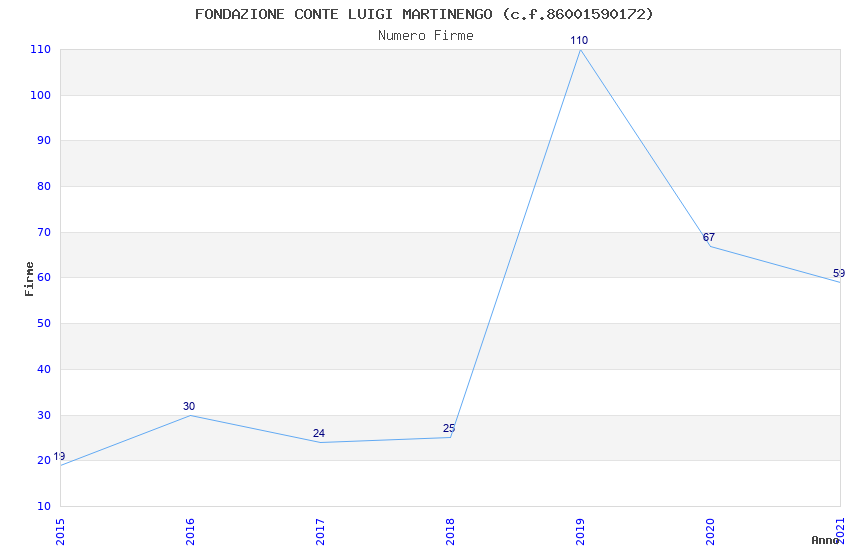Select x-axis year label 2015

pyautogui.click(x=60, y=532)
